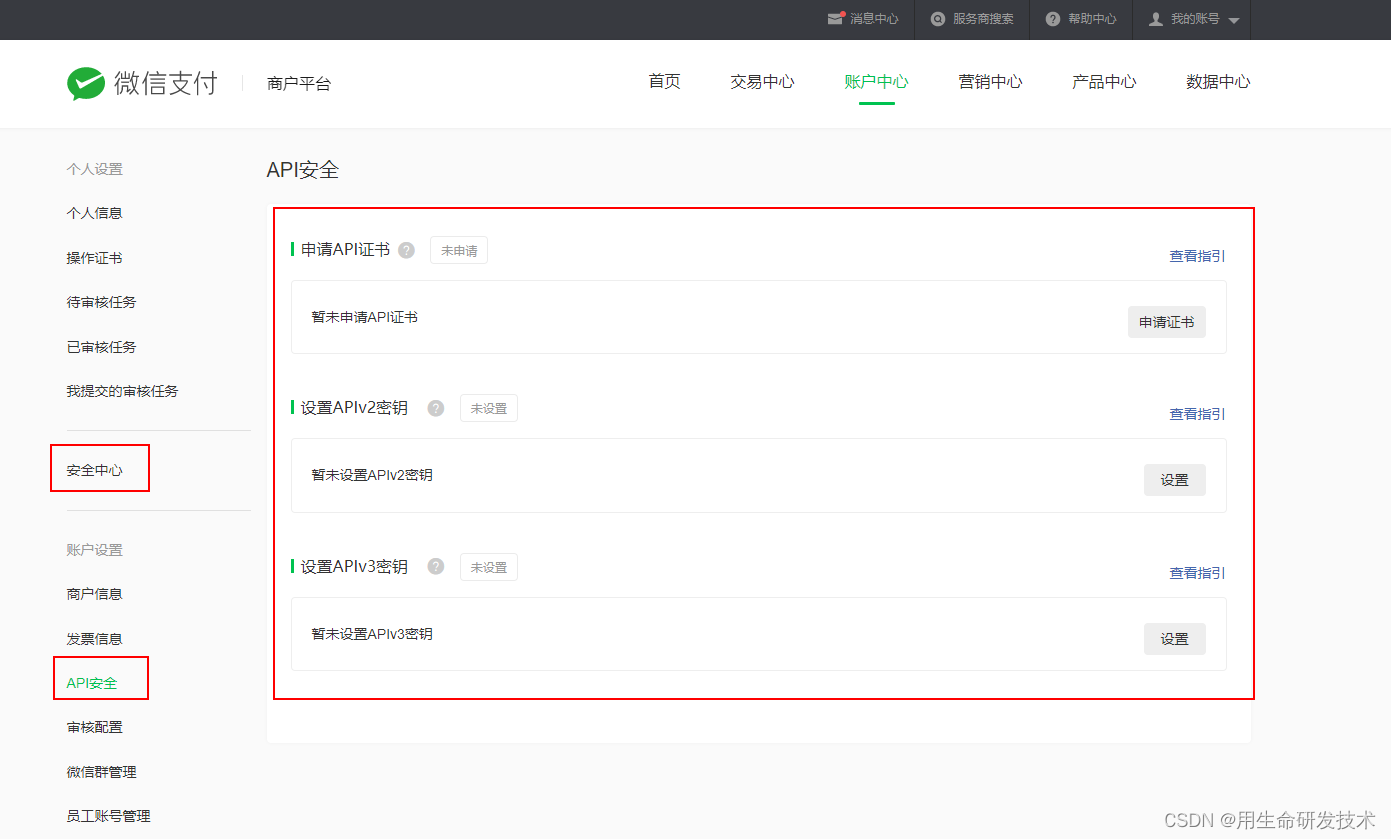Viewport: 1391px width, 839px height.
Task: Open 查看指引 for APIv3密钥
Action: pyautogui.click(x=1197, y=573)
